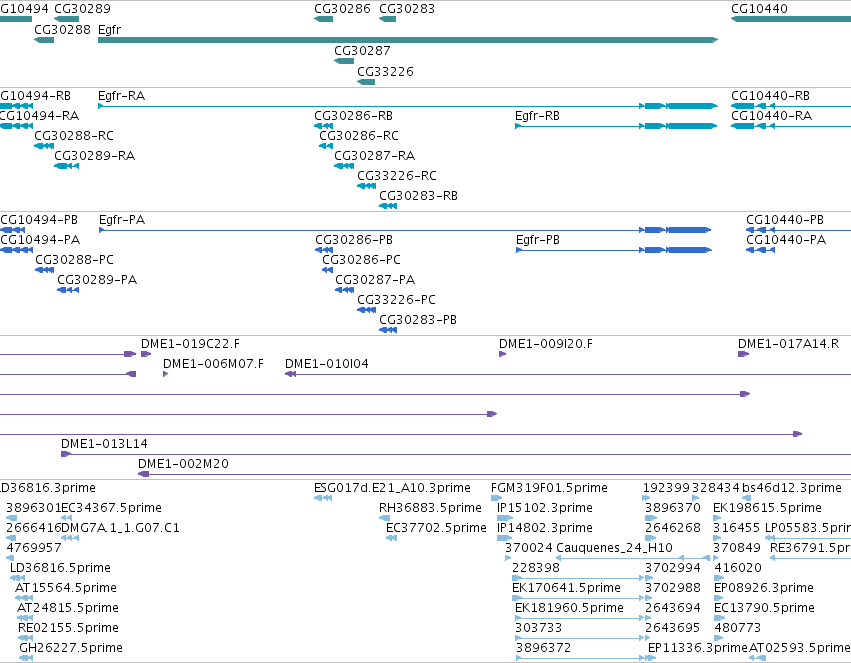Select the CG30283-RB transcript label
This screenshot has height=663, width=851.
tap(418, 196)
